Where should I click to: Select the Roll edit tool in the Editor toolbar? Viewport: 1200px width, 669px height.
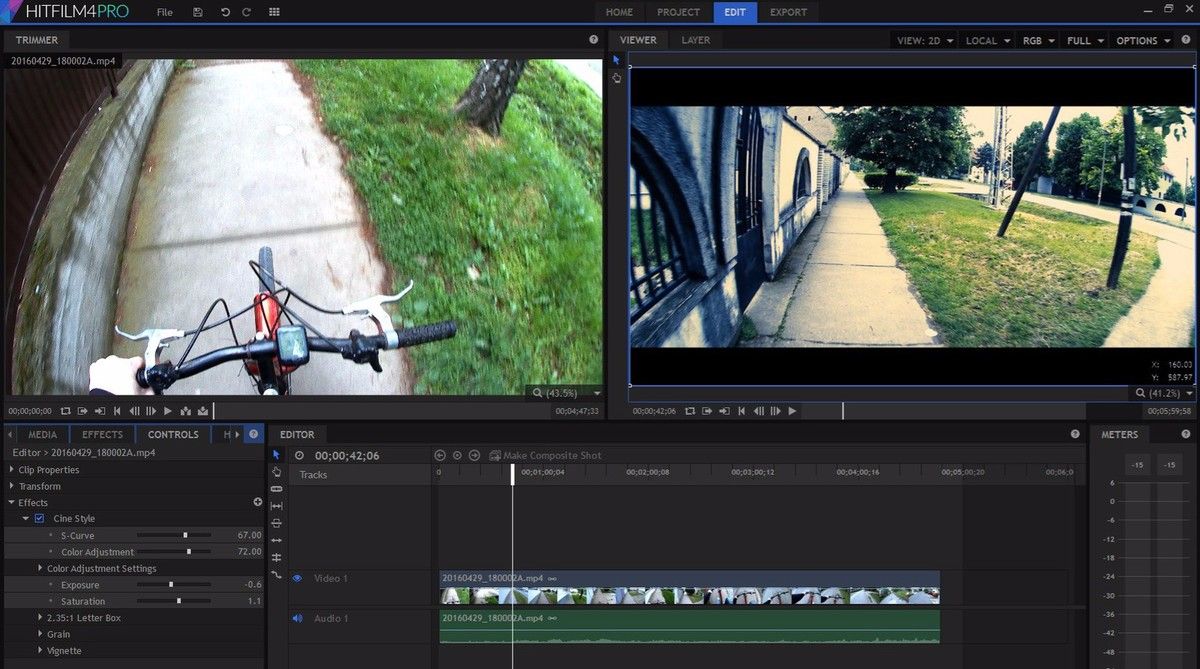[277, 557]
